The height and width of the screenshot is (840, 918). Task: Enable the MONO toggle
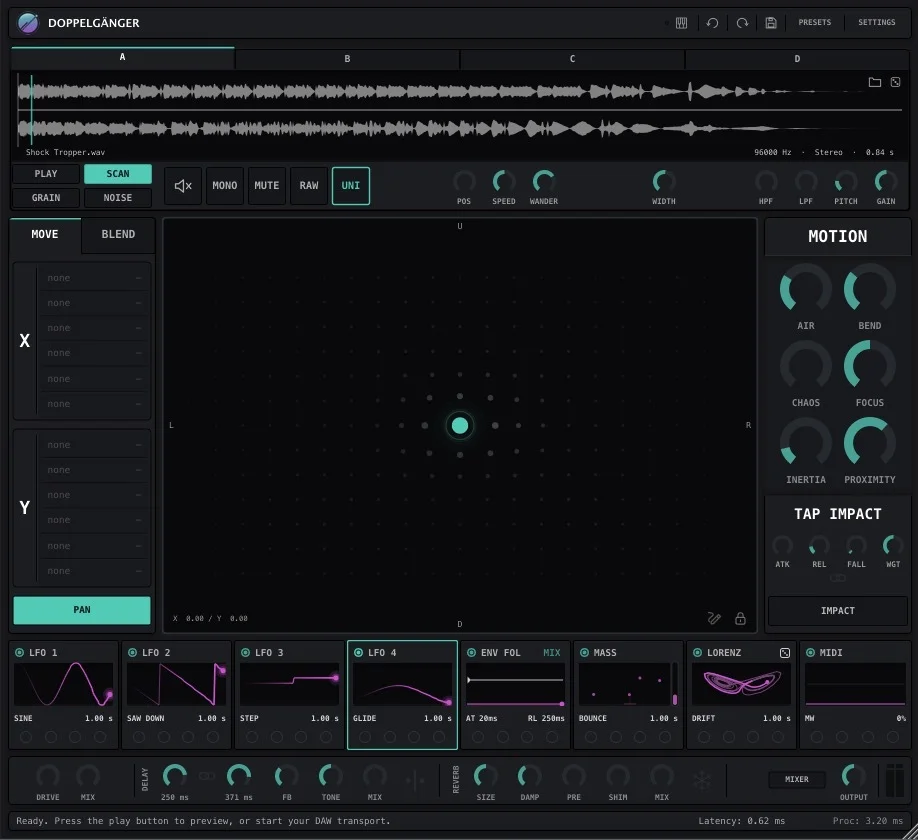[x=225, y=186]
